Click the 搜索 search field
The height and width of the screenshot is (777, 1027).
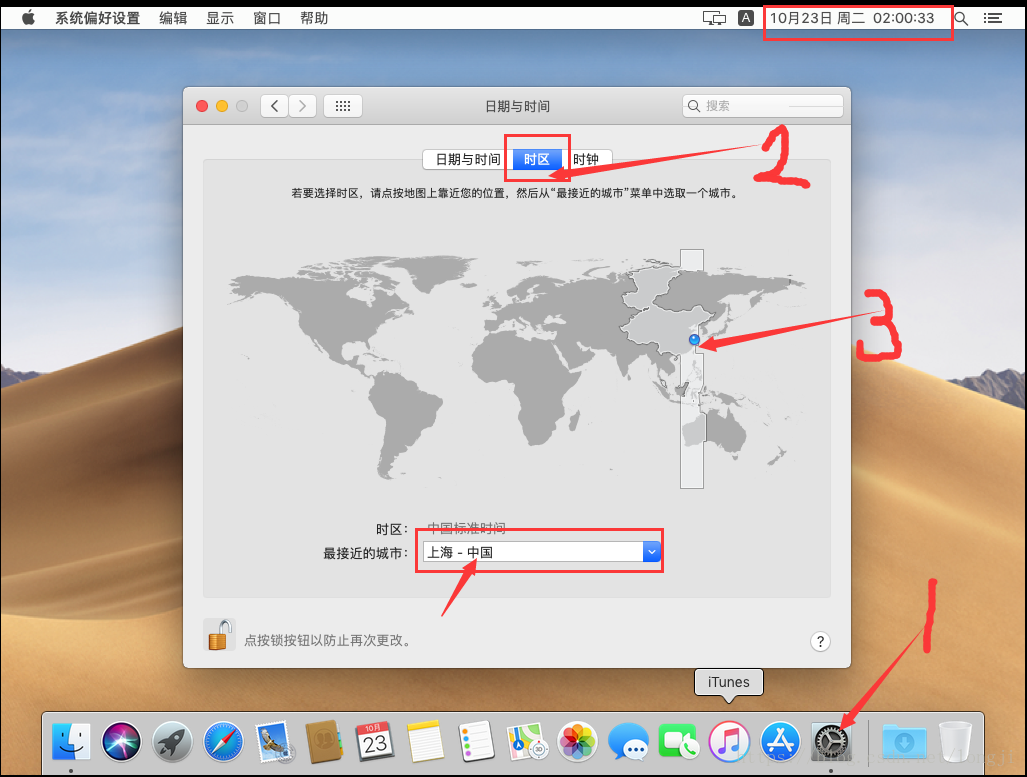pyautogui.click(x=762, y=105)
